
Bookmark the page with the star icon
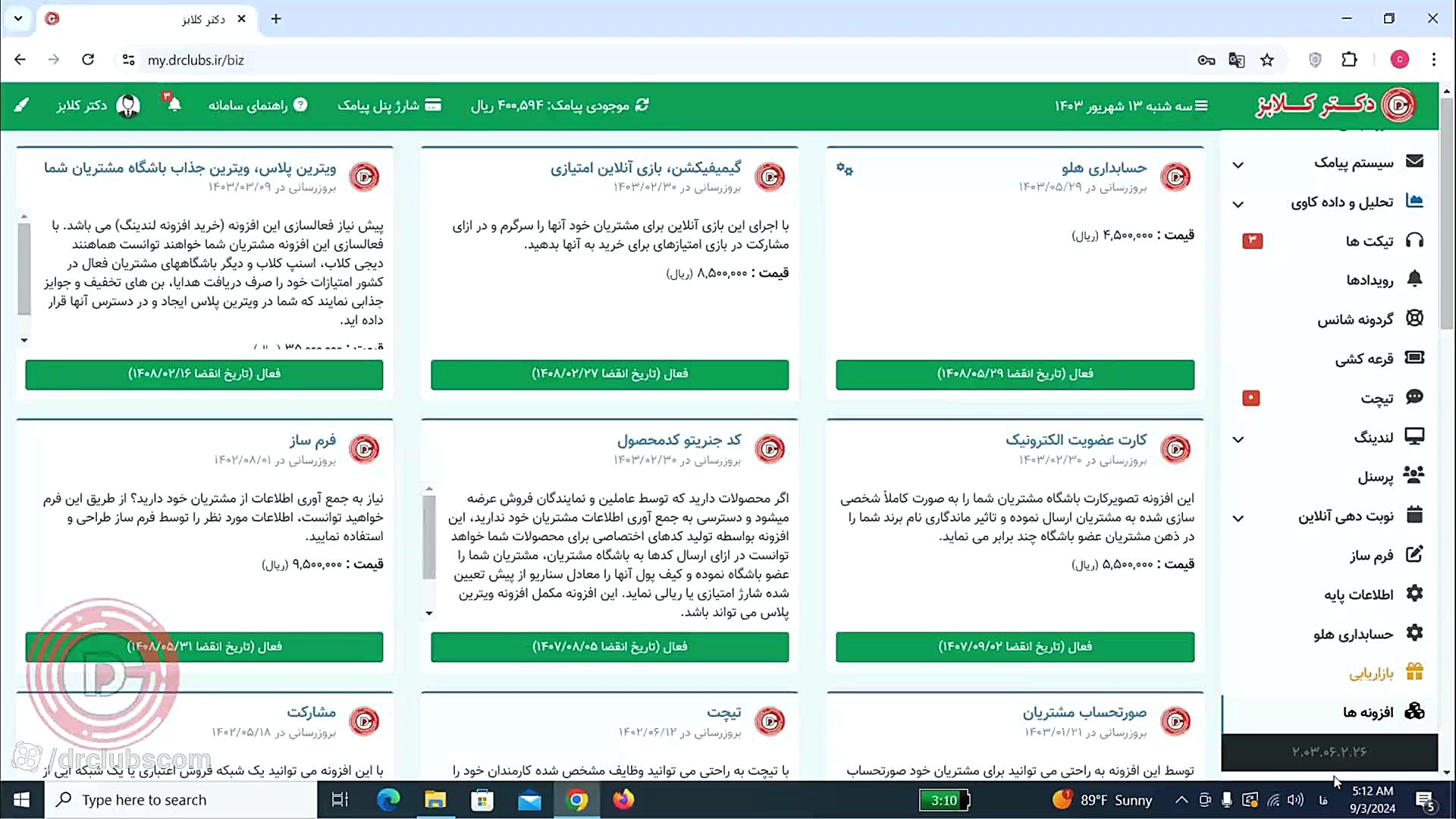click(x=1267, y=60)
